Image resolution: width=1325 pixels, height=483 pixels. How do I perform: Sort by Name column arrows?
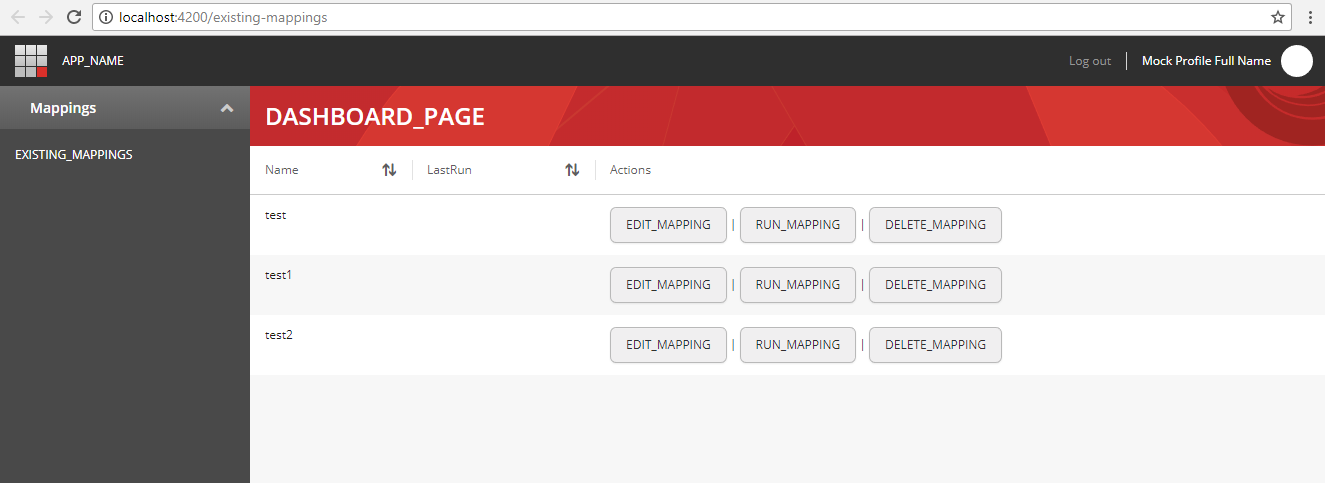click(390, 170)
